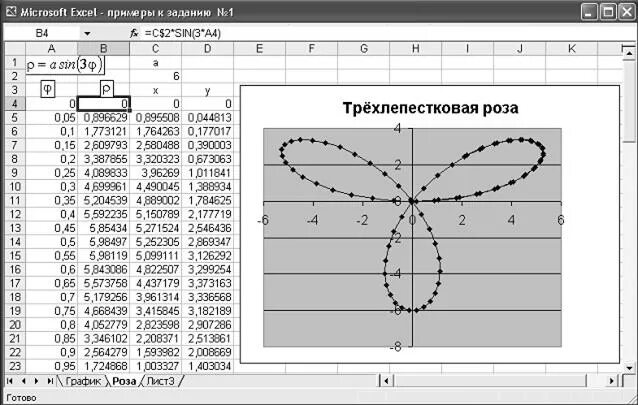Select column K header

(x=572, y=49)
